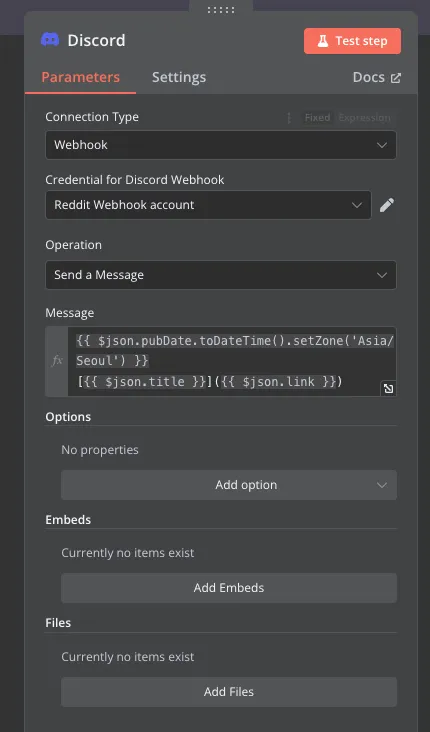Click the Add Files button

(229, 692)
